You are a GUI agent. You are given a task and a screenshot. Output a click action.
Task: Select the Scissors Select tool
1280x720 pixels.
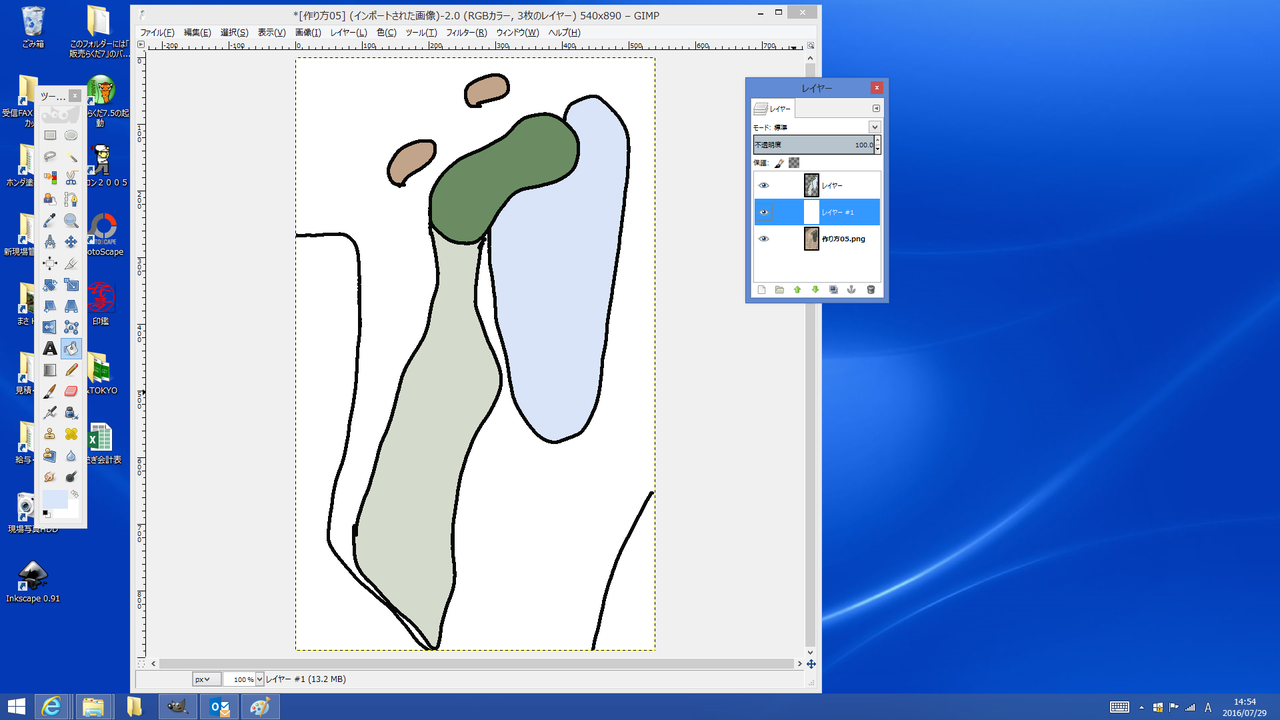click(71, 178)
